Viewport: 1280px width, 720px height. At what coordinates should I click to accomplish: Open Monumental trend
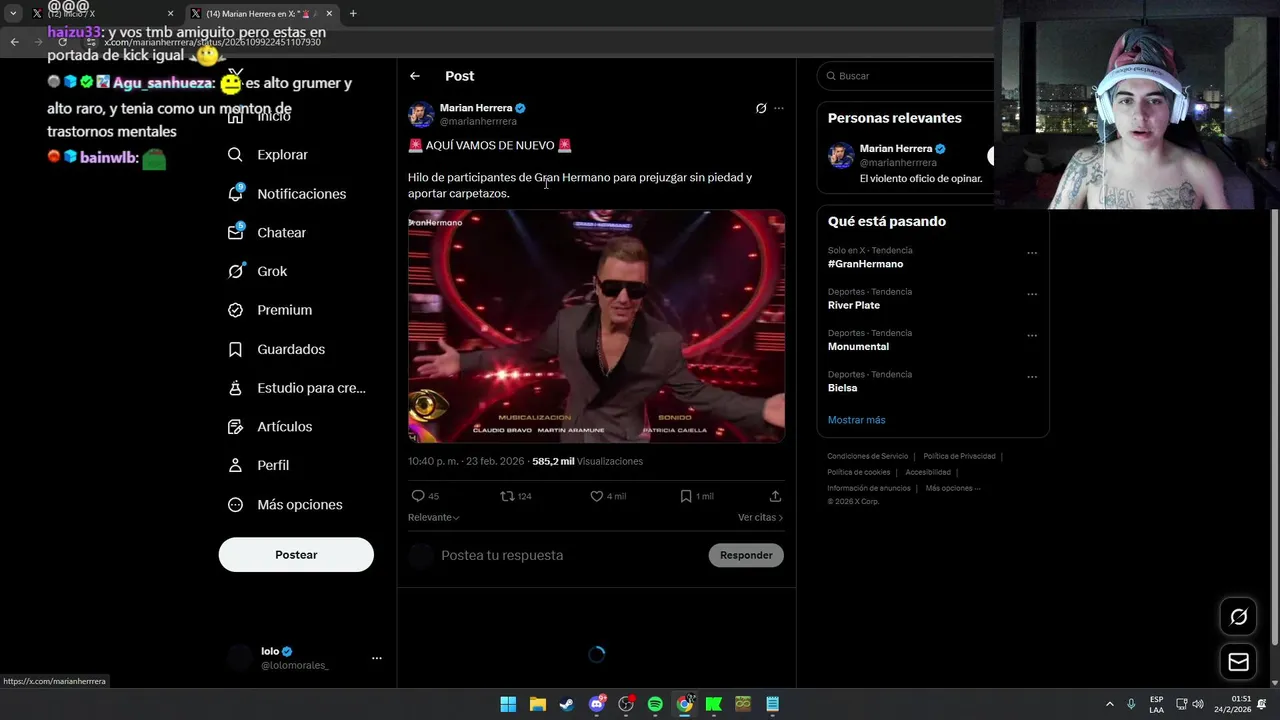click(858, 347)
